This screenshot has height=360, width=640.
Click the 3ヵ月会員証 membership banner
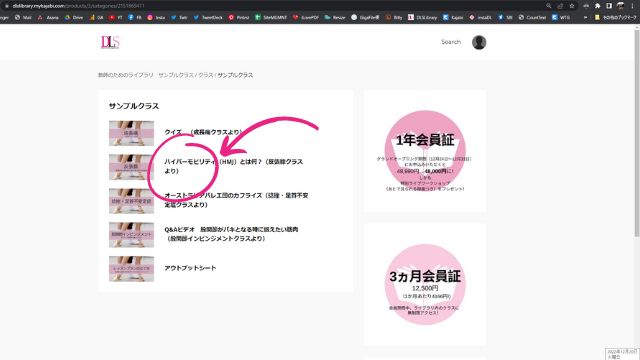(x=425, y=284)
